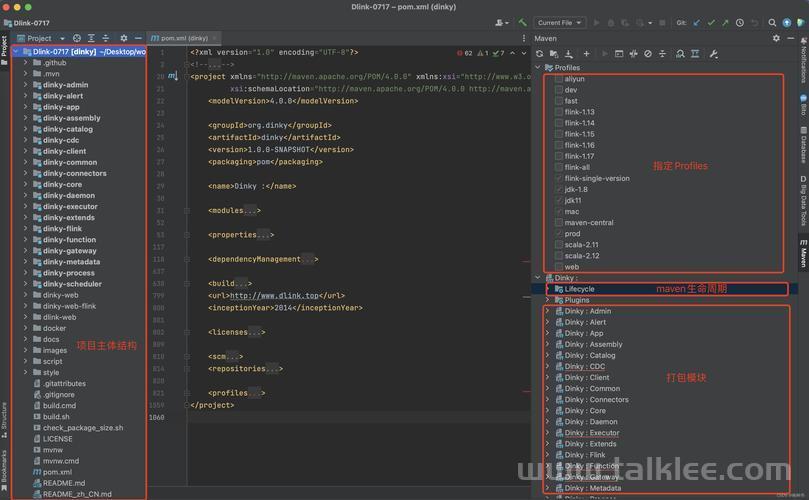Select pom.xml in Project tree
The width and height of the screenshot is (809, 500).
coord(57,472)
